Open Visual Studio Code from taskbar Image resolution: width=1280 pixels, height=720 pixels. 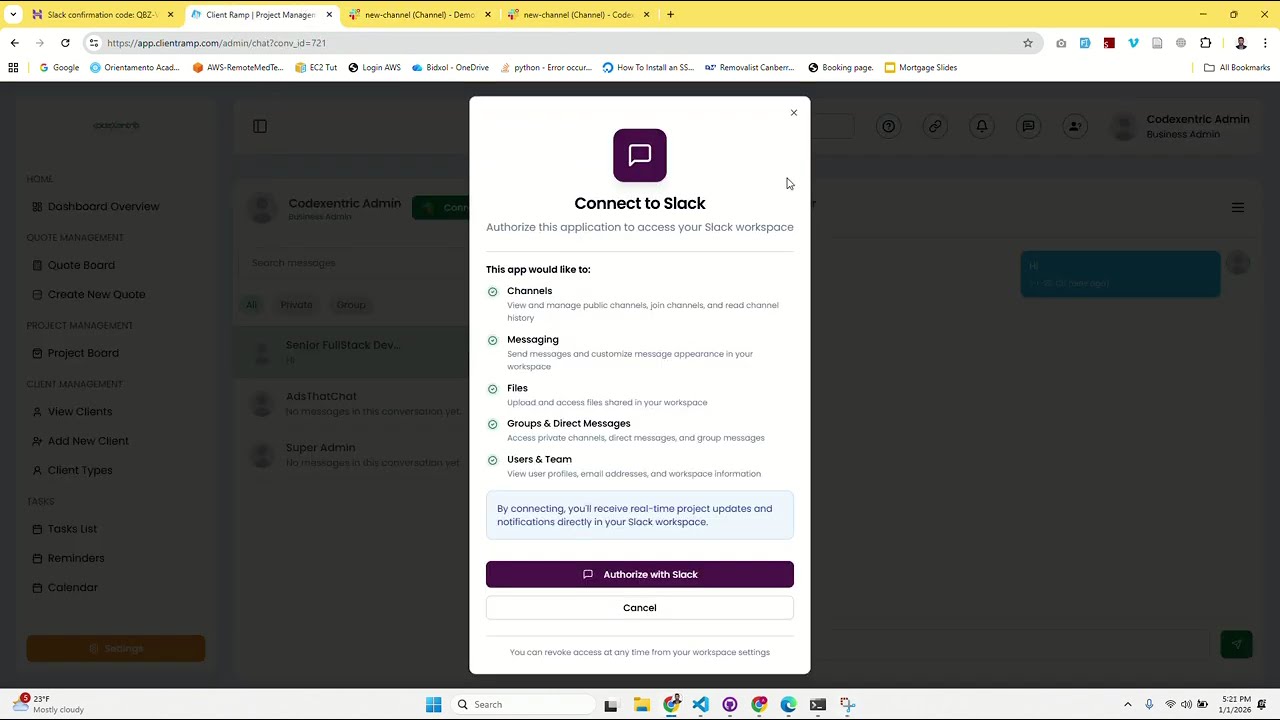[701, 705]
